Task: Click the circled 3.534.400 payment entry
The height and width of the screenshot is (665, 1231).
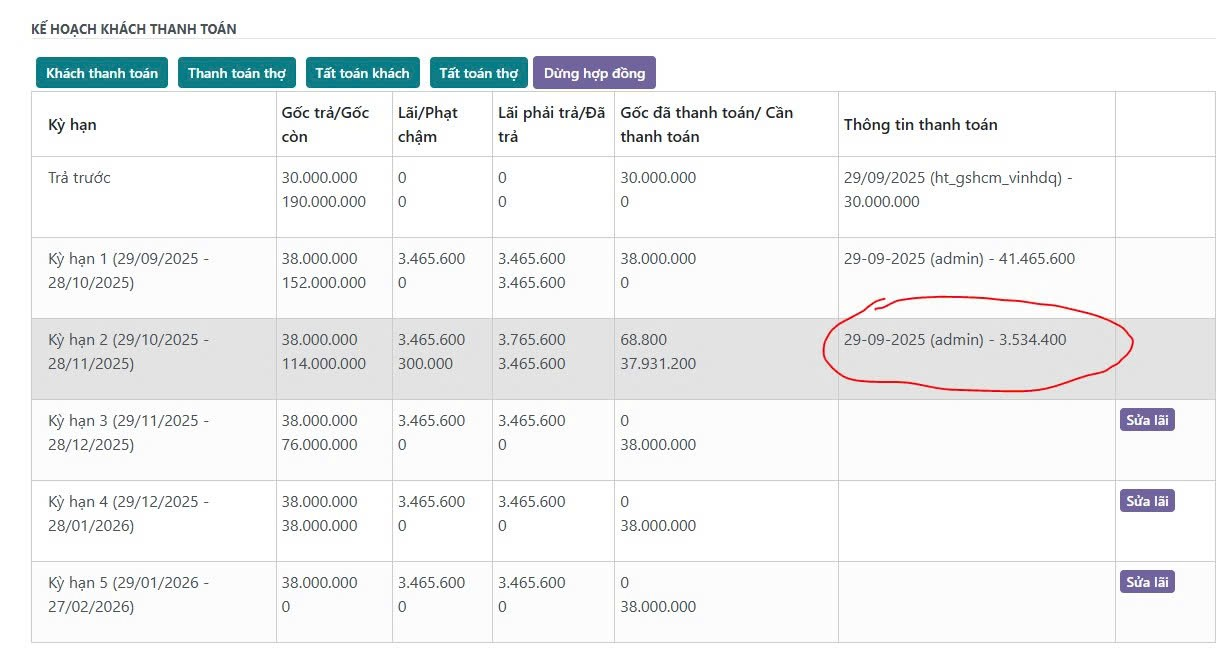Action: pos(954,340)
